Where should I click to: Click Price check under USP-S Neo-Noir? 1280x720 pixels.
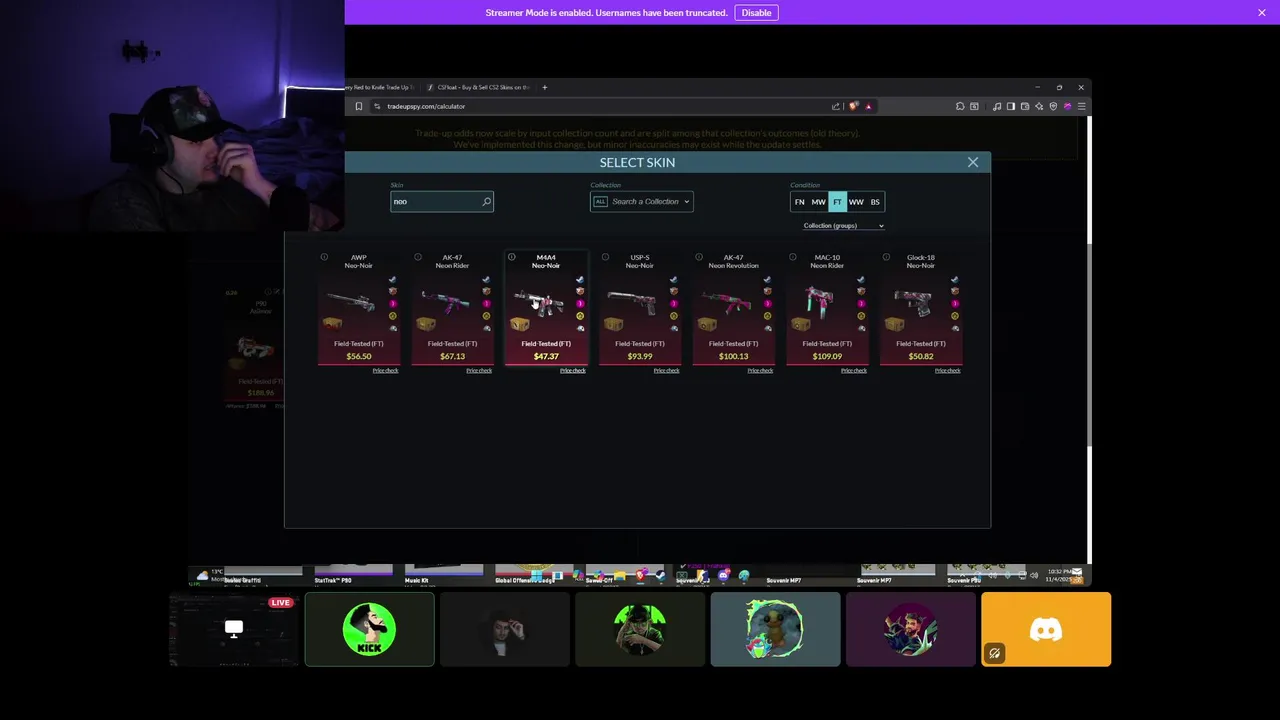click(666, 371)
